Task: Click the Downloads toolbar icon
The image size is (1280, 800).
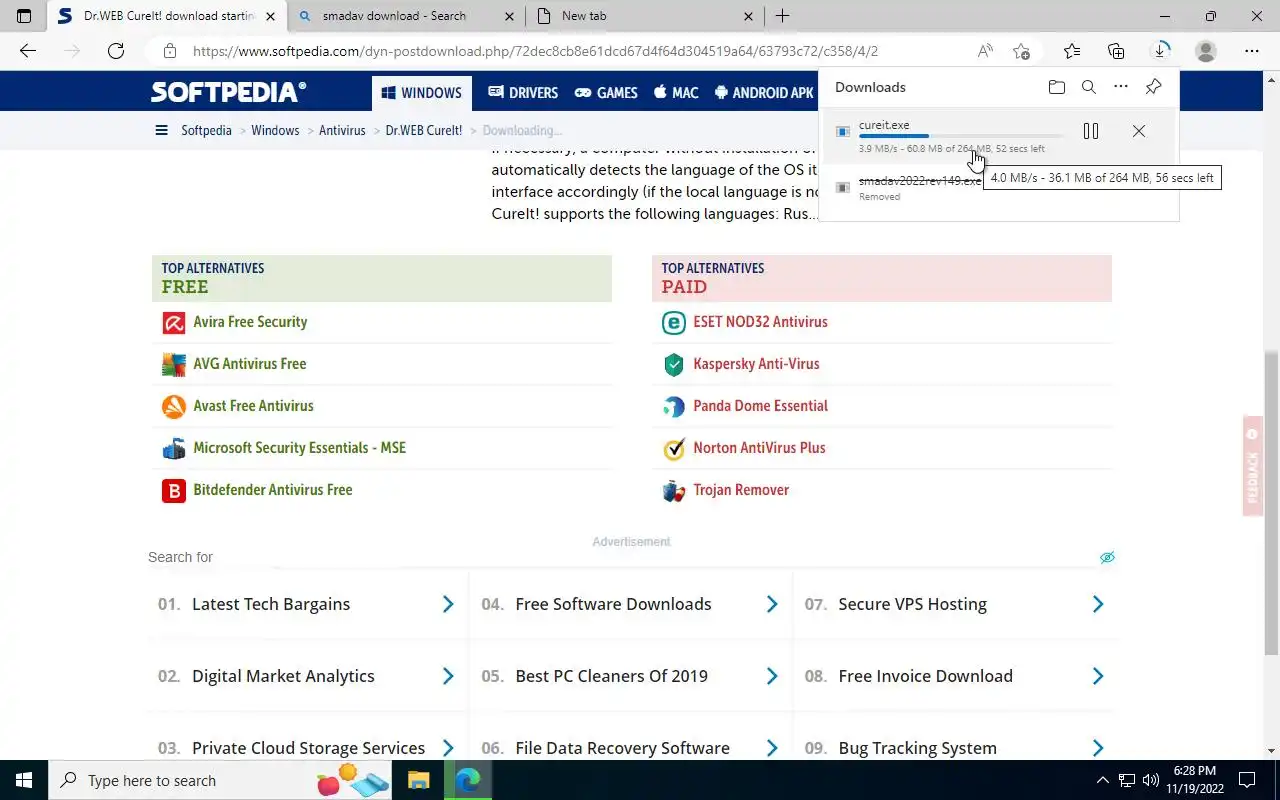Action: tap(1161, 51)
